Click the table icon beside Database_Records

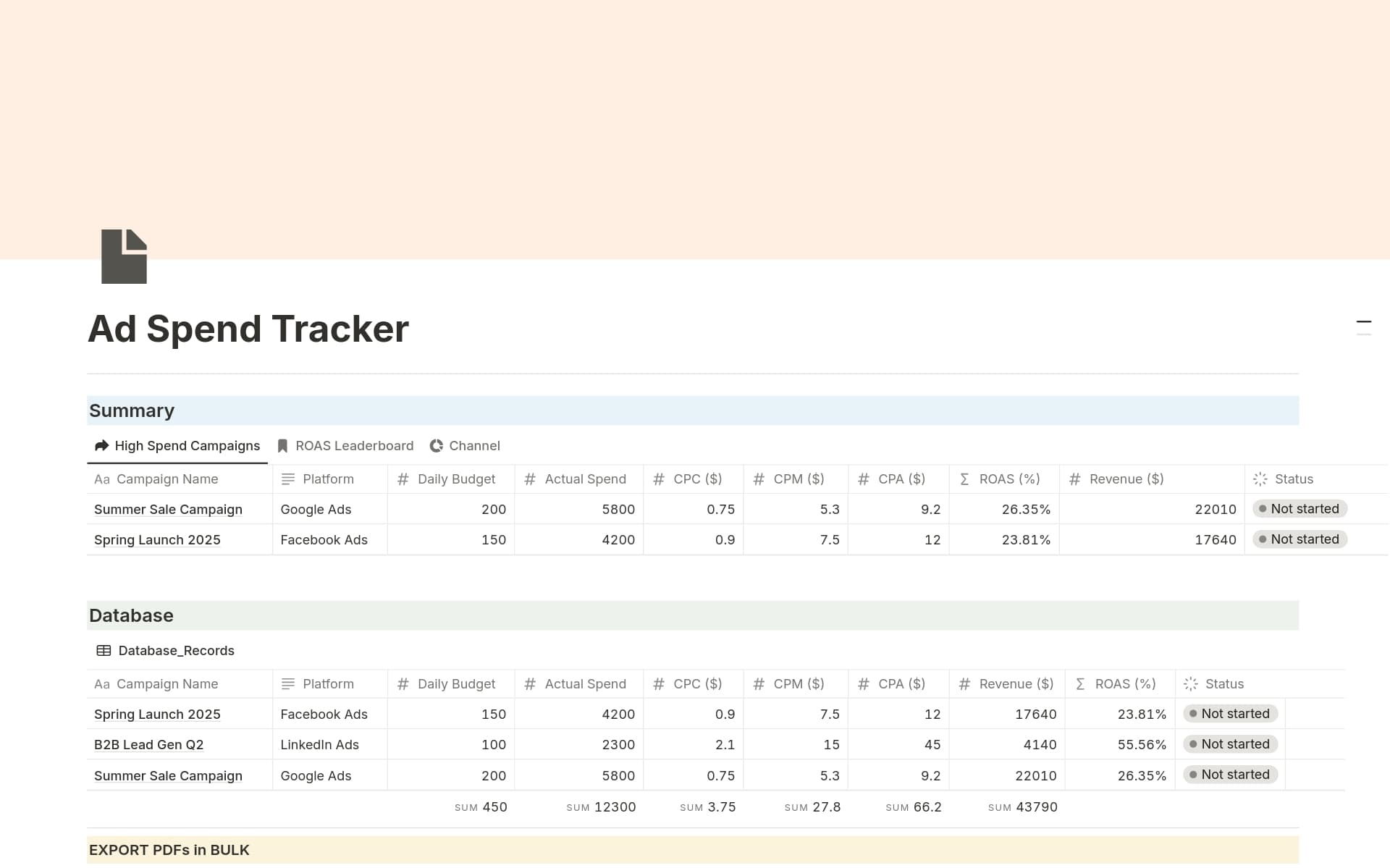[104, 650]
